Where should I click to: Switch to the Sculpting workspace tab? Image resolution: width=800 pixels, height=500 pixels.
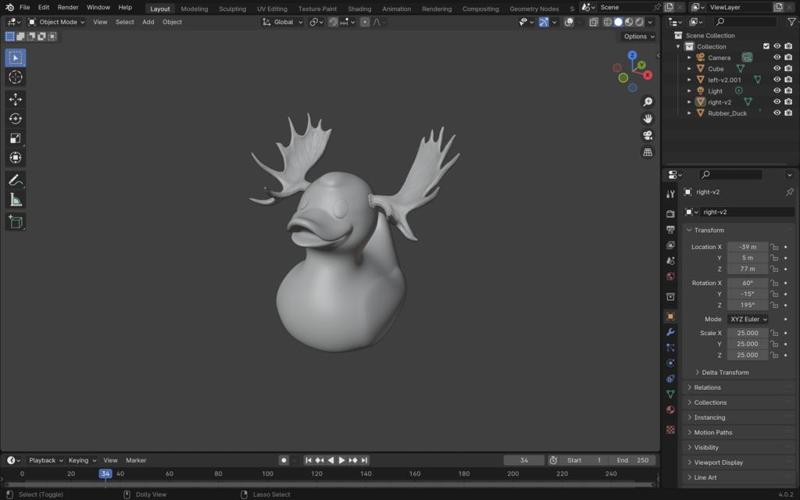coord(232,9)
